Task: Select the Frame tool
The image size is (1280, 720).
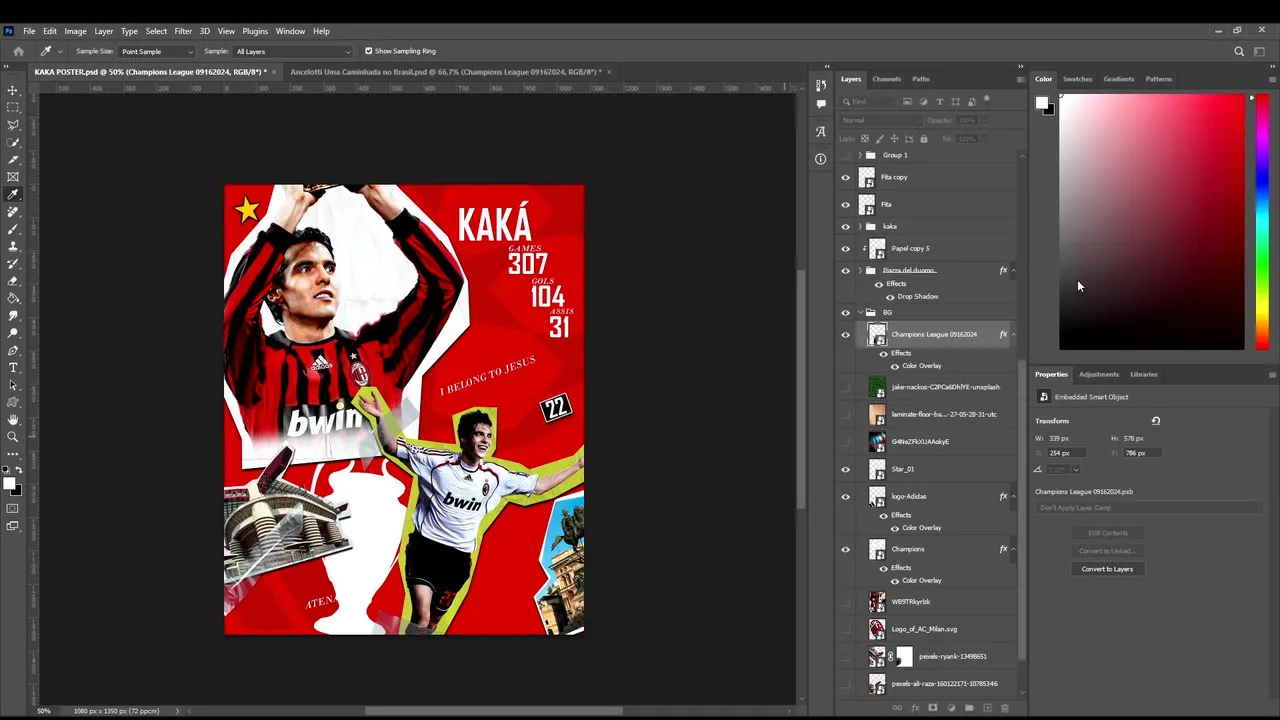Action: click(x=13, y=177)
